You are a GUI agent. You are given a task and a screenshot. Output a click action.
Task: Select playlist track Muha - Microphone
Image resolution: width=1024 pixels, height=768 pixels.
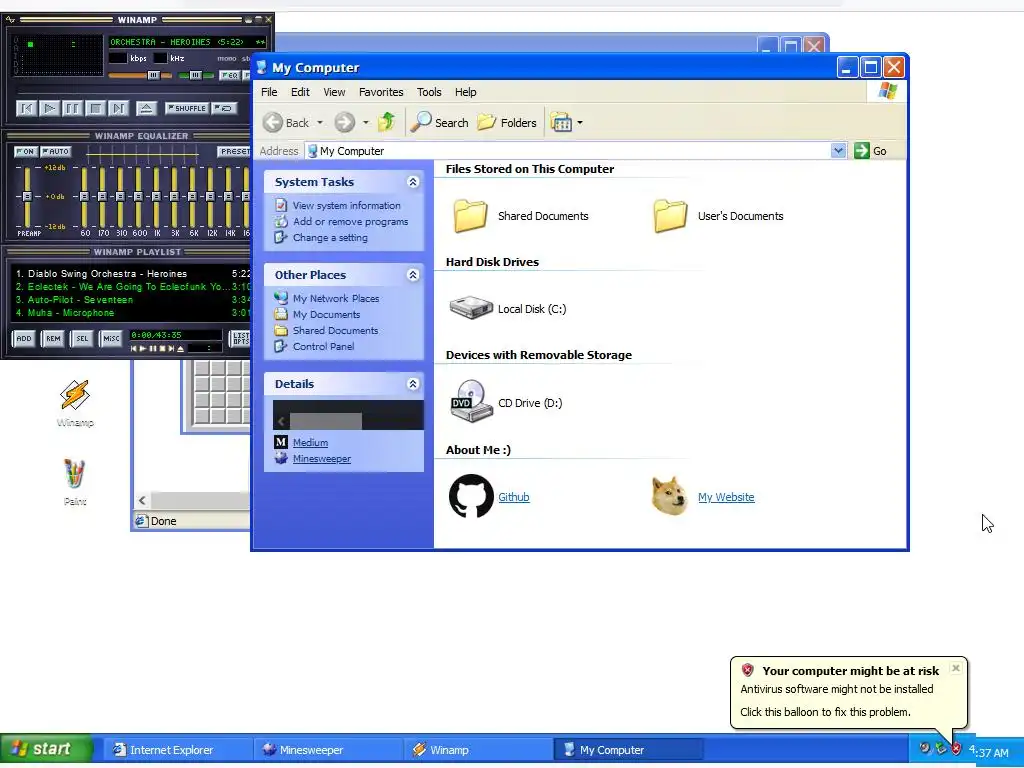131,313
